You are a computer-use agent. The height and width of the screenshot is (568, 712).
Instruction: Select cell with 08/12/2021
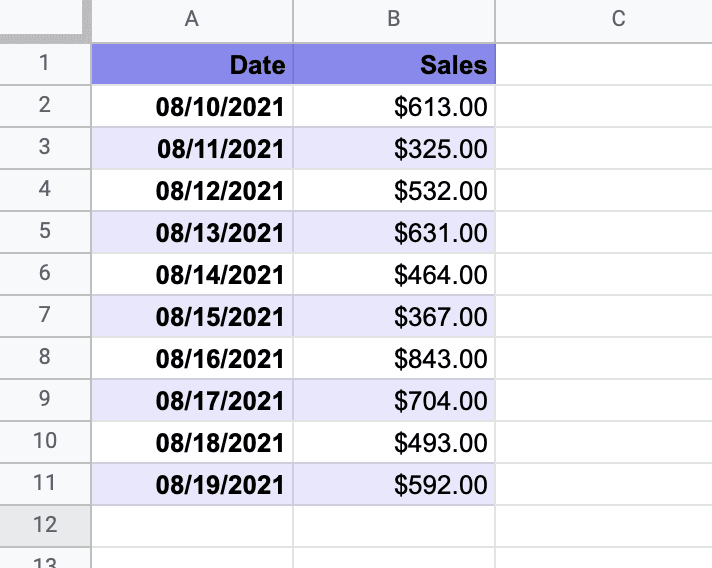click(x=193, y=190)
